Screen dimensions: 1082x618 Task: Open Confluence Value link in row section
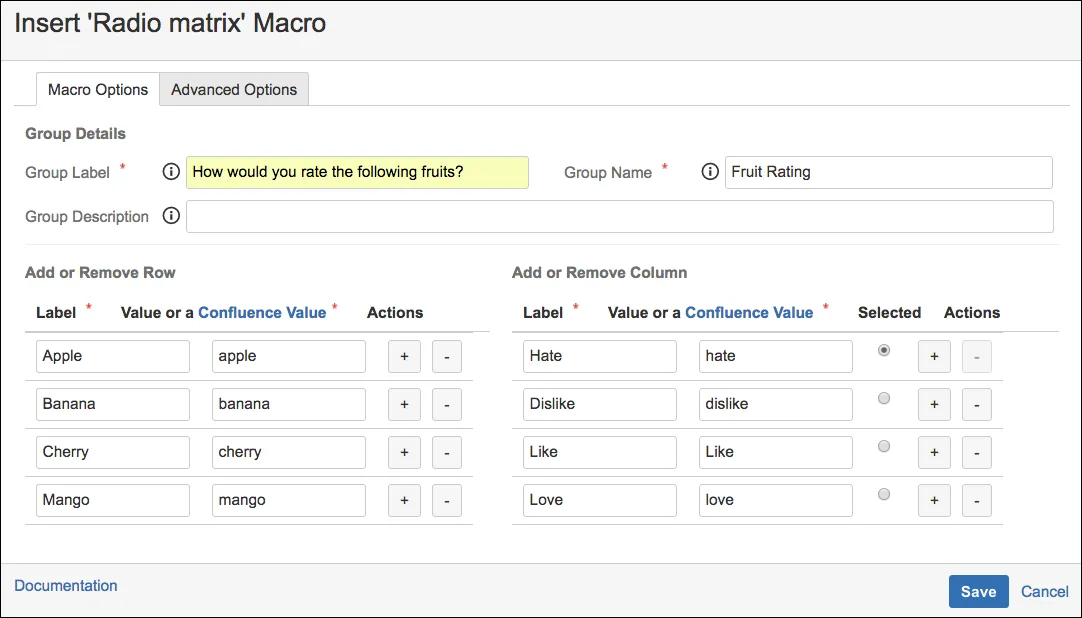coord(262,312)
